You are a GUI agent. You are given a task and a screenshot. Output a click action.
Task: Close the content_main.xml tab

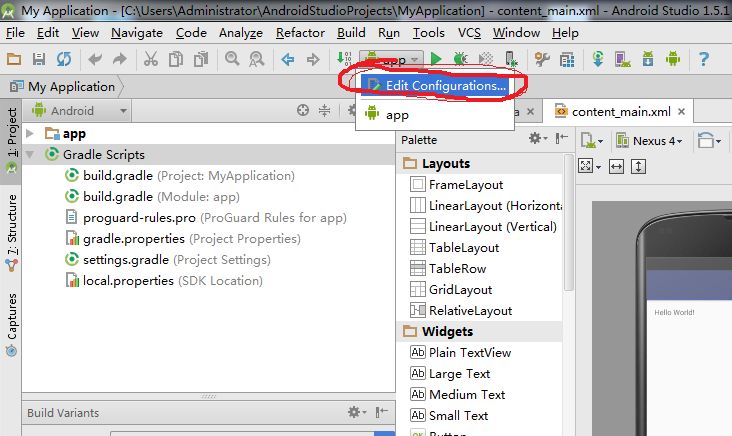click(682, 112)
